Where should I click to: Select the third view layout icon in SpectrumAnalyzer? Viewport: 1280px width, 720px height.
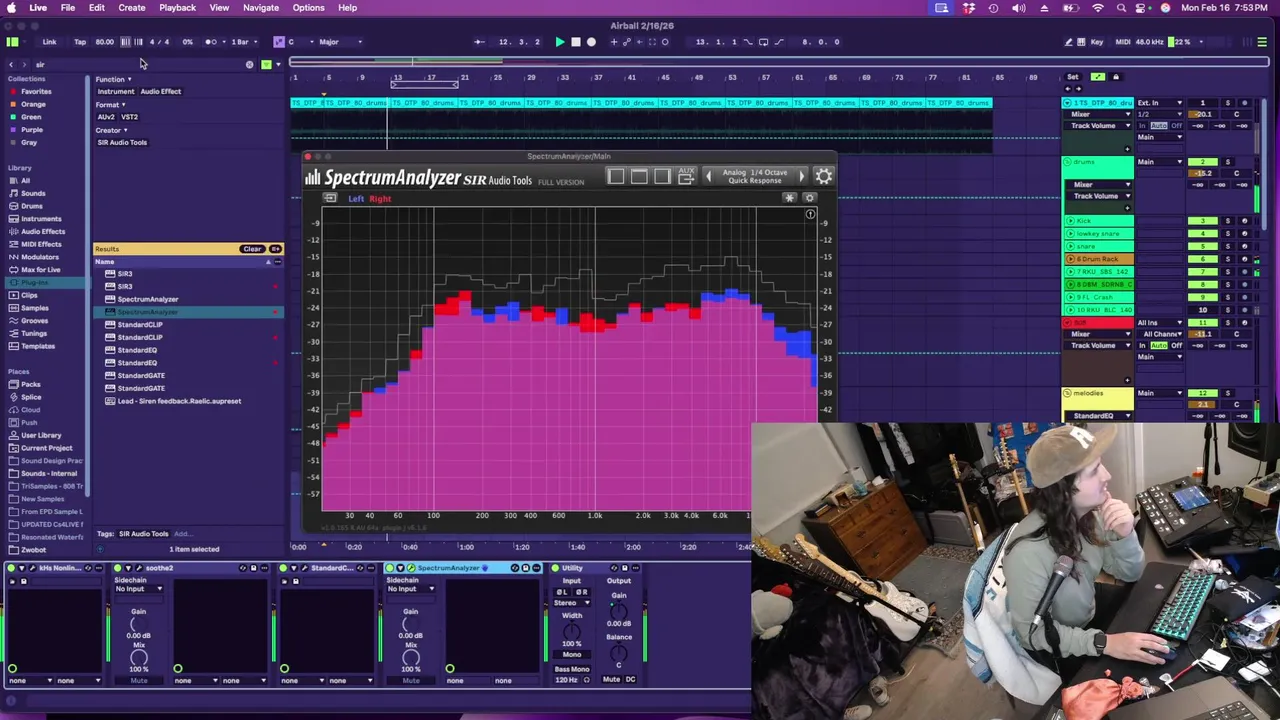pyautogui.click(x=662, y=177)
